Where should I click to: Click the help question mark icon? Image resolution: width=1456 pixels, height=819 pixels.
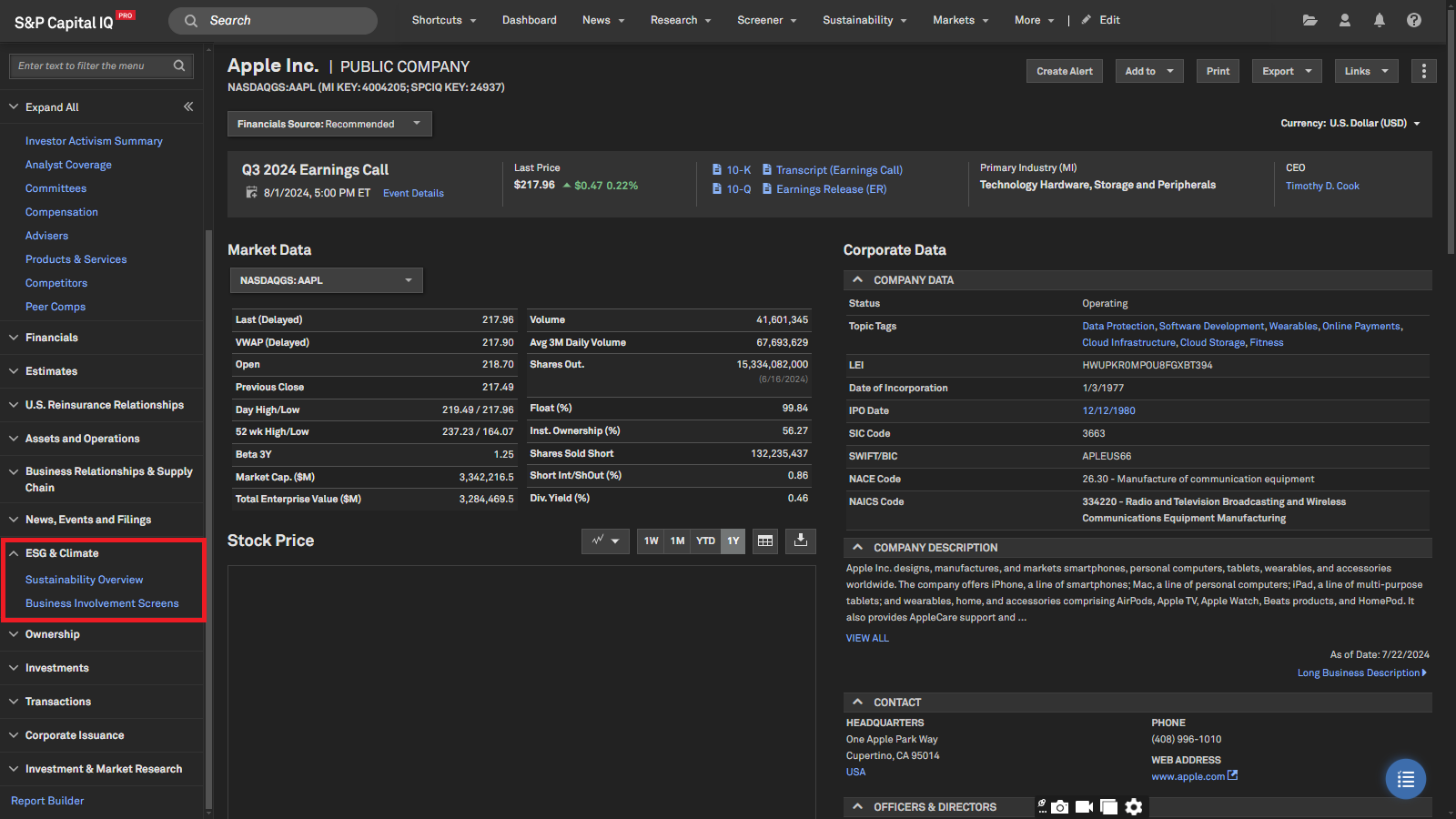pos(1413,20)
